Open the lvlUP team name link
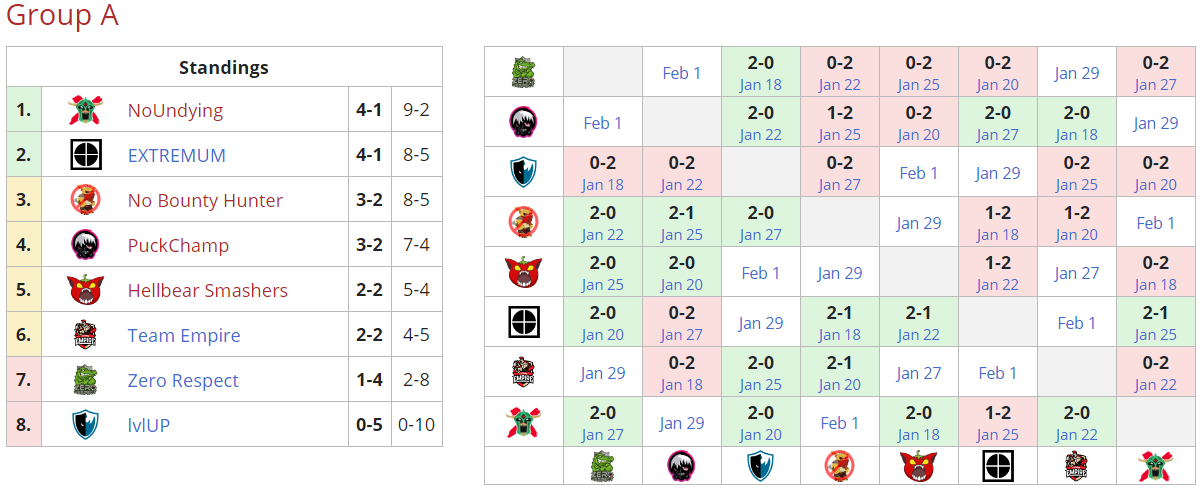 [149, 425]
